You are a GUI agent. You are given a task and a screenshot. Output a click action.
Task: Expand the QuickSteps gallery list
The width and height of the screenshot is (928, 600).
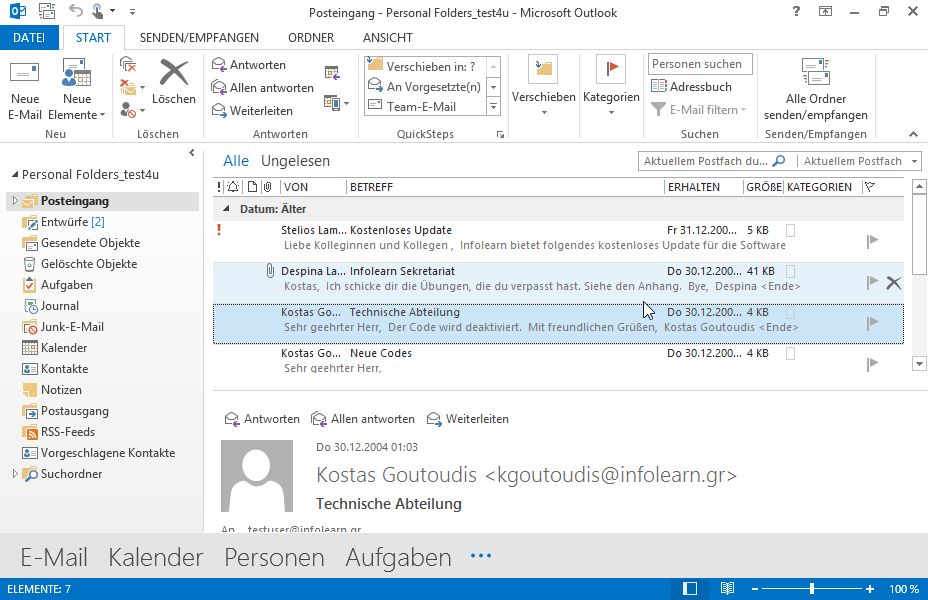coord(494,107)
